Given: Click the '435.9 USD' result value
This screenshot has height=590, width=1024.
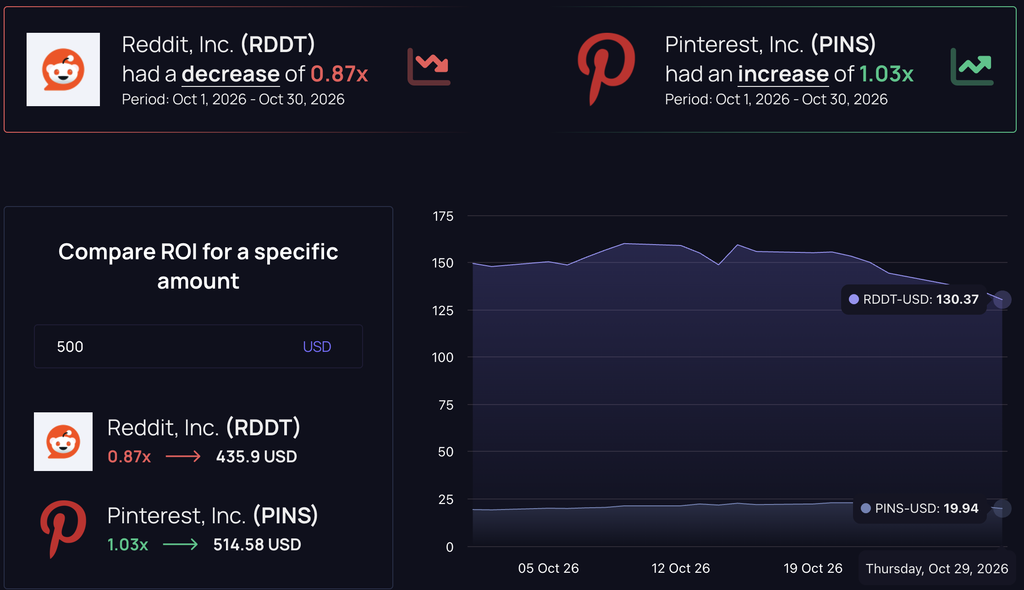Looking at the screenshot, I should tap(256, 457).
